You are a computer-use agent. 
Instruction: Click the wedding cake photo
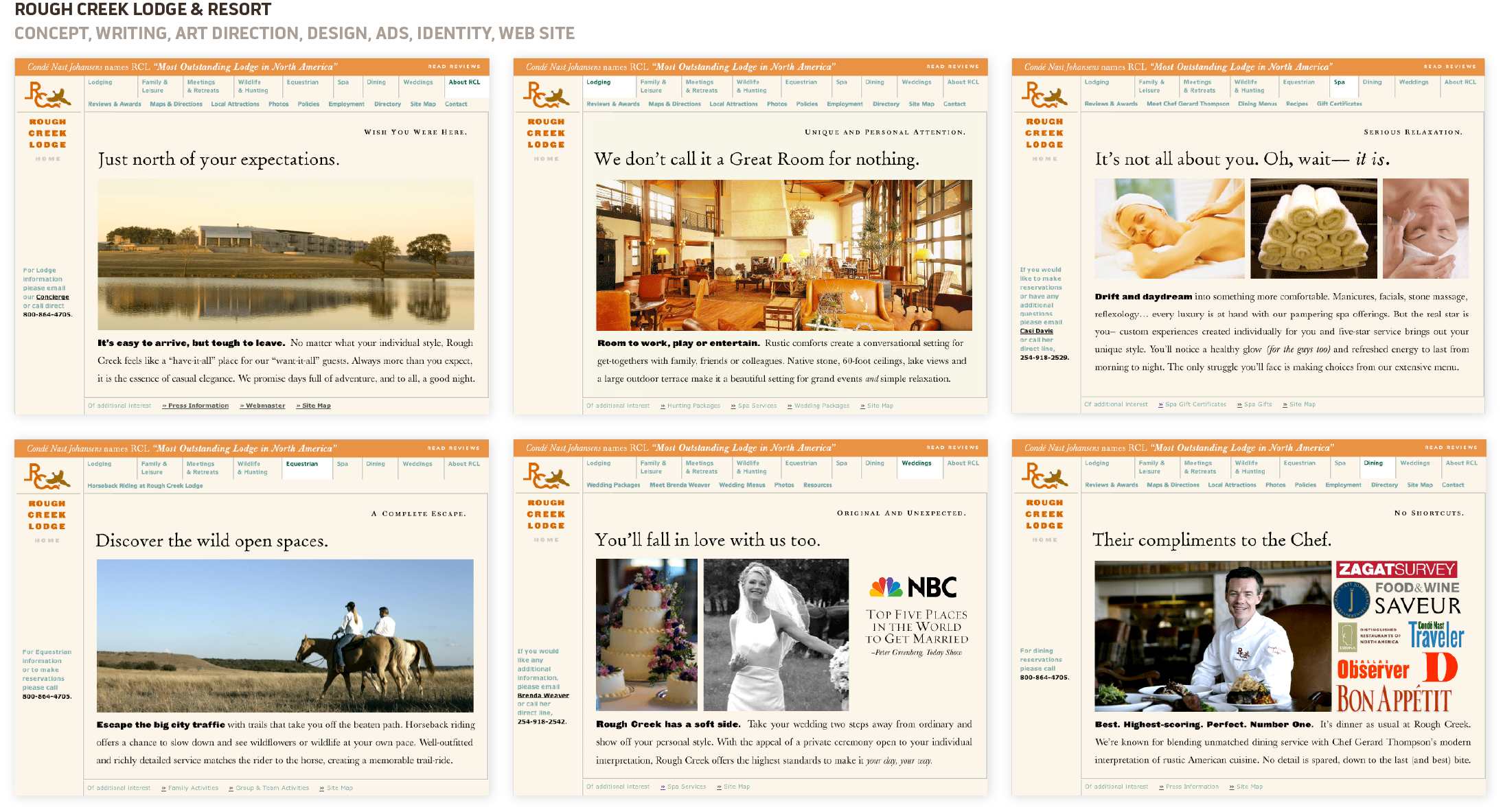point(646,634)
